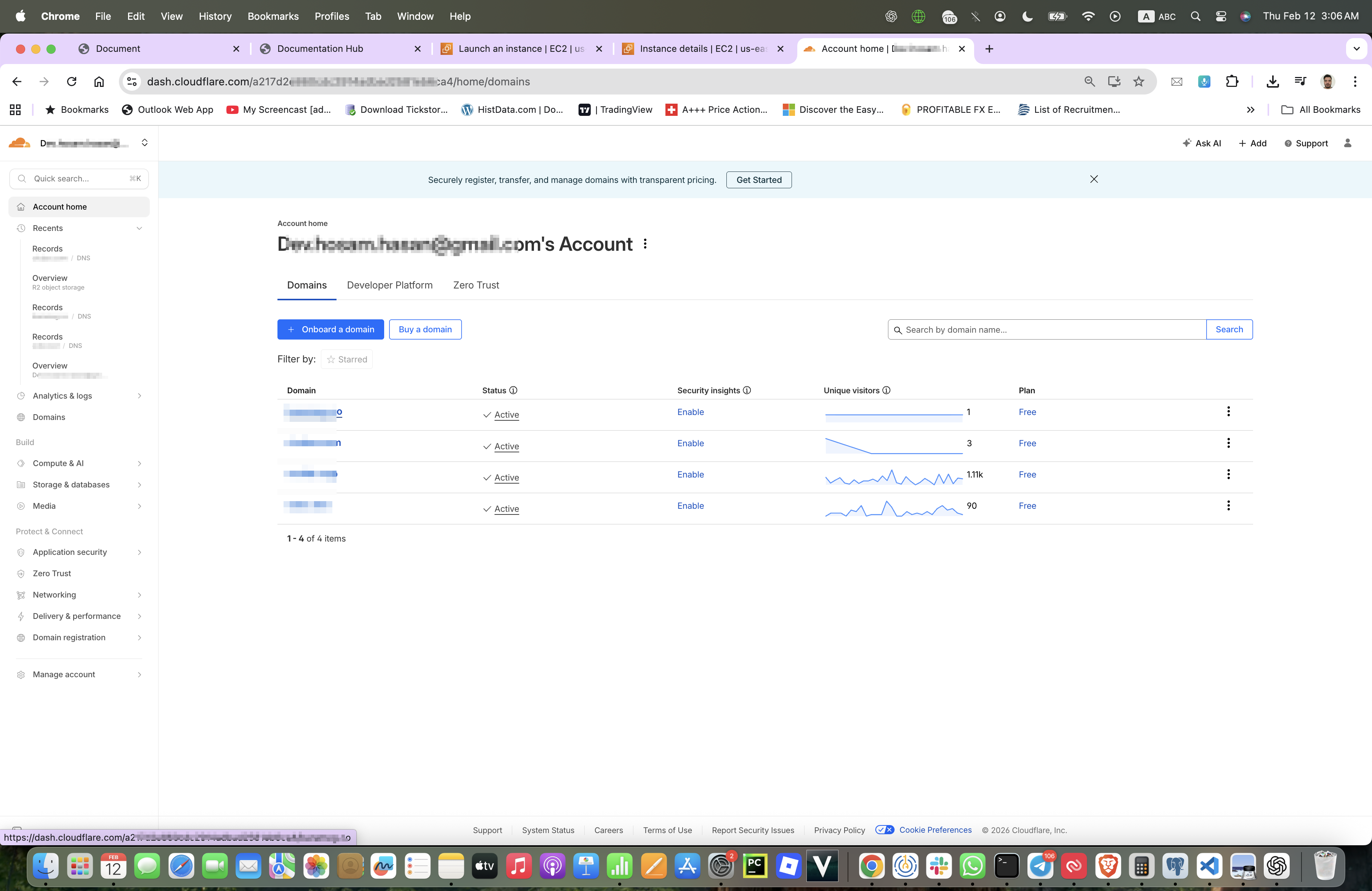Click the Cloudflare logo icon
Image resolution: width=1372 pixels, height=891 pixels.
tap(19, 143)
